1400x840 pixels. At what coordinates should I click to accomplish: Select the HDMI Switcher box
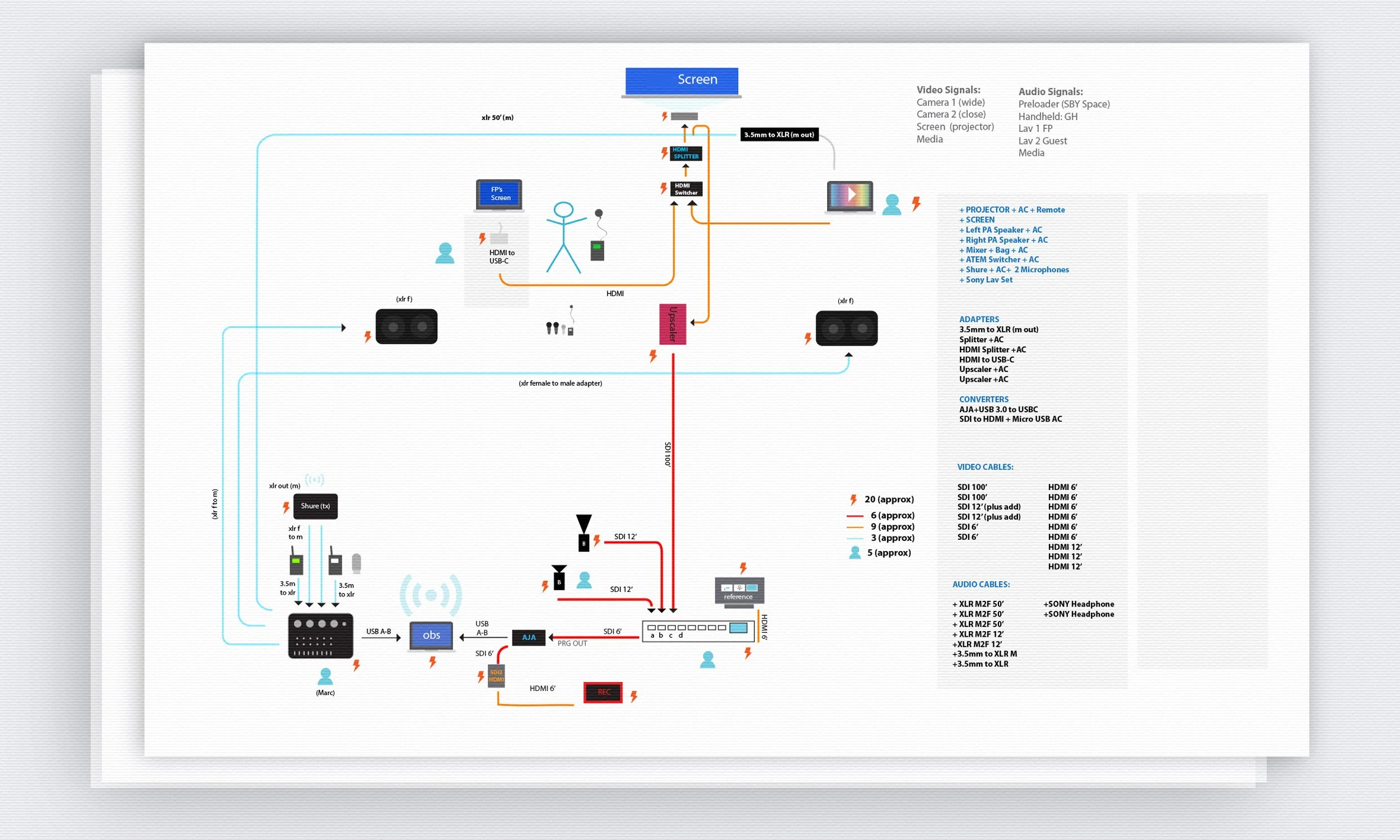pos(686,189)
